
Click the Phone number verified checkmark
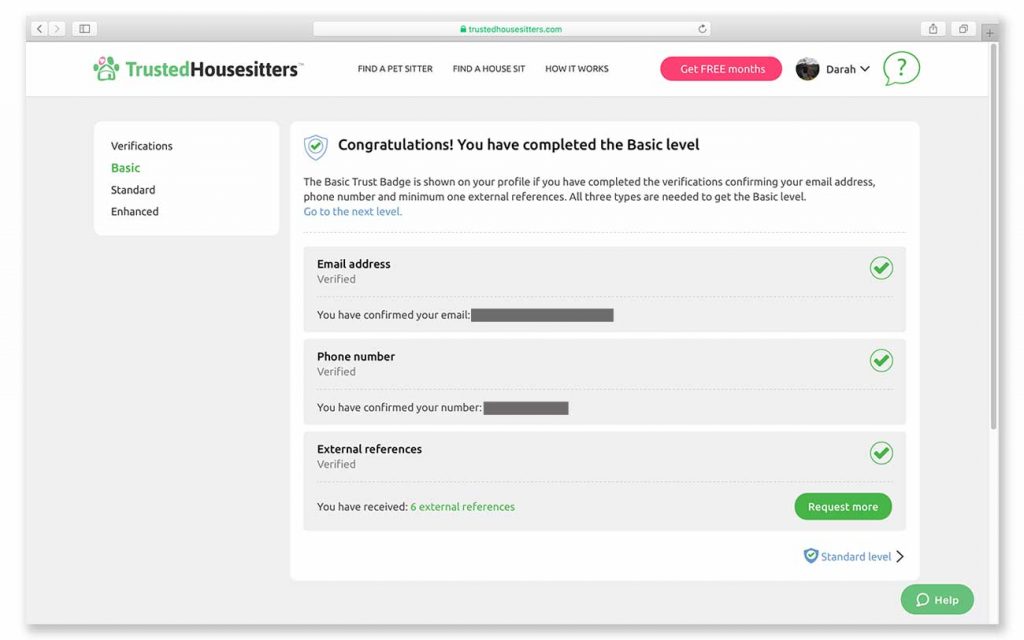881,360
